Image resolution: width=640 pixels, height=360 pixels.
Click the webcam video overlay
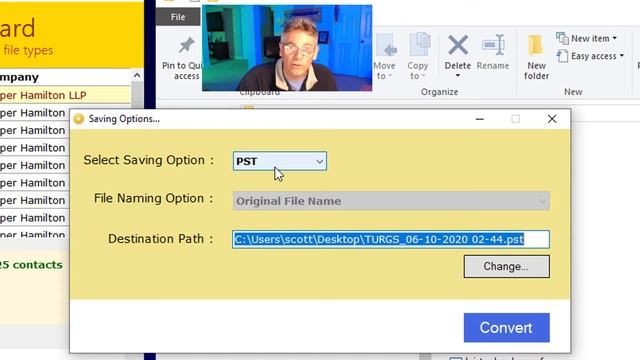pos(287,48)
